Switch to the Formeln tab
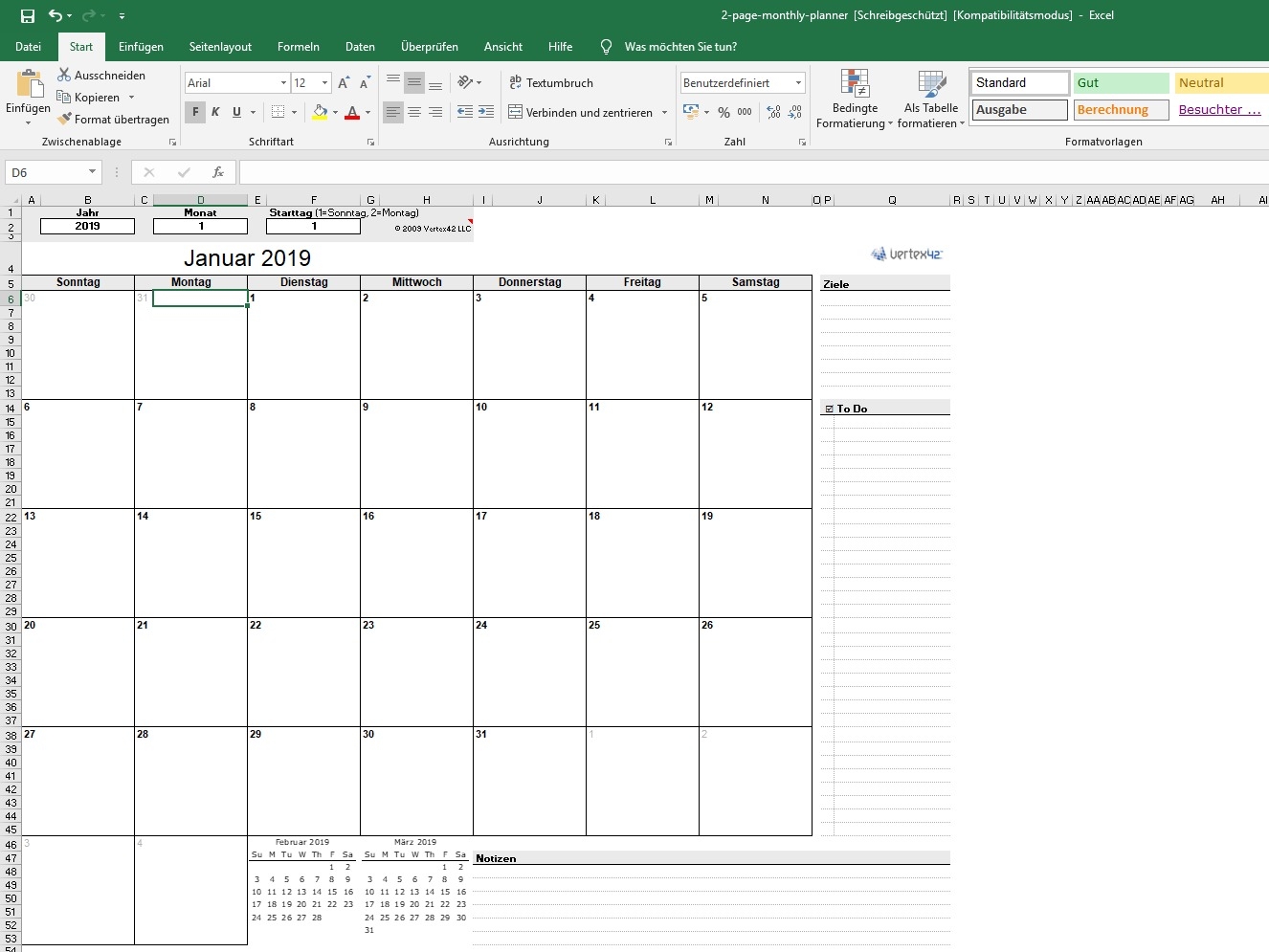Screen dimensions: 1269x952 pos(299,46)
